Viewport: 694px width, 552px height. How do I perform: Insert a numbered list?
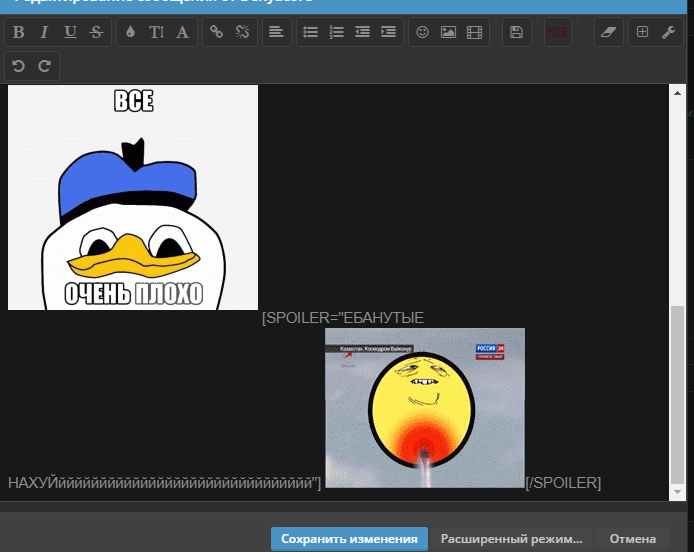(336, 32)
